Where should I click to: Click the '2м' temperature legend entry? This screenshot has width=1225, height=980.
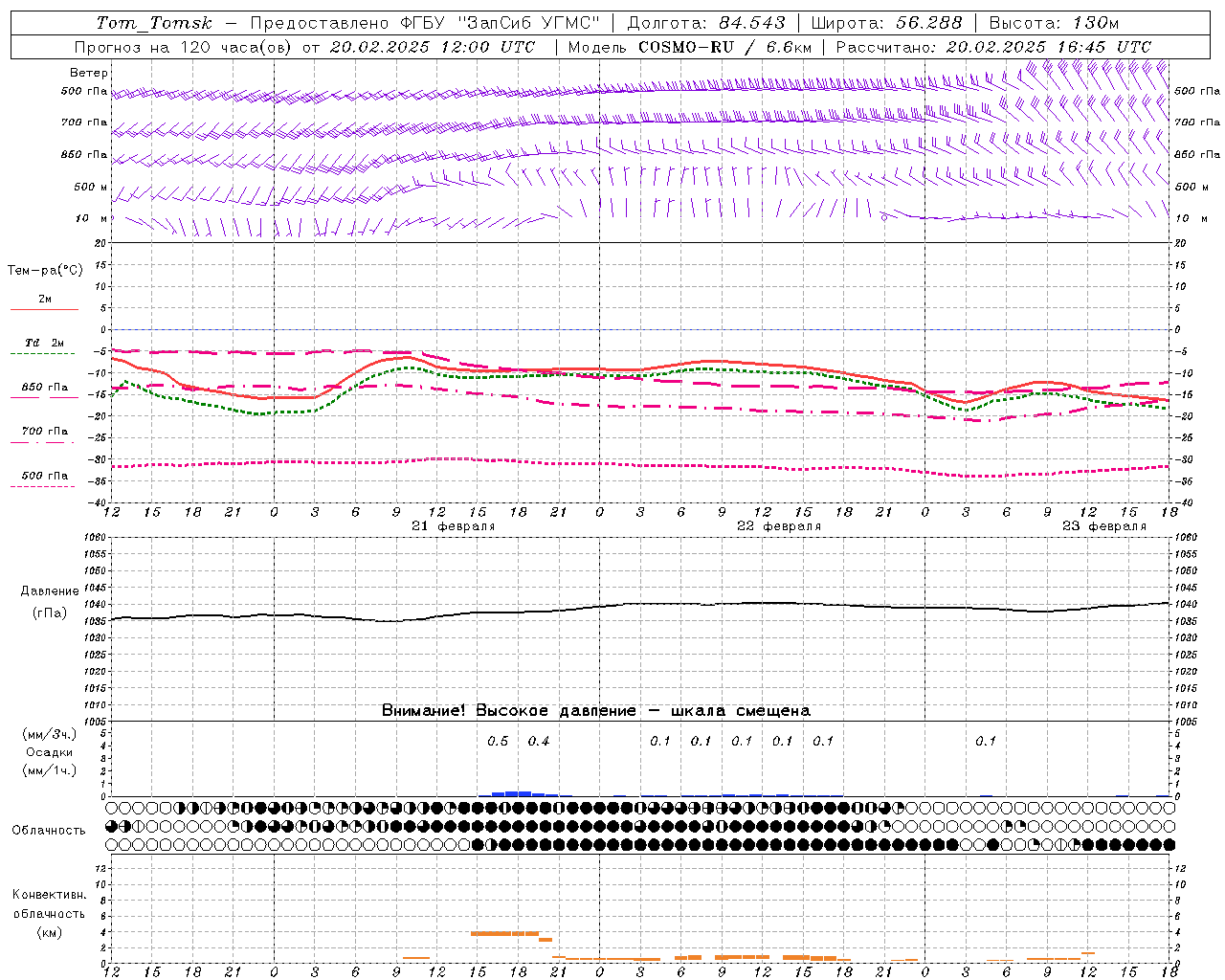click(45, 300)
